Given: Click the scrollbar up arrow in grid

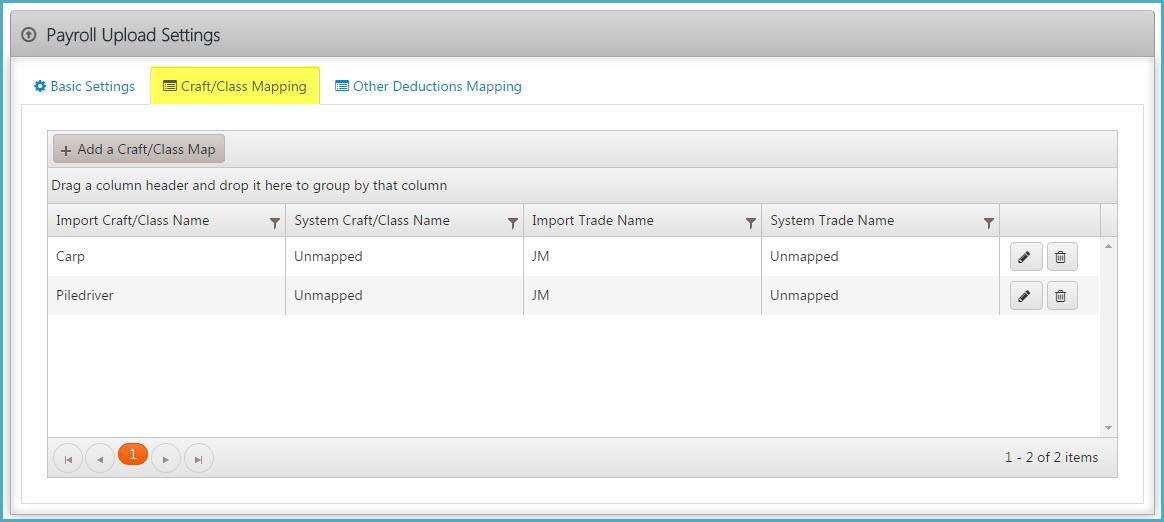Looking at the screenshot, I should pos(1108,245).
